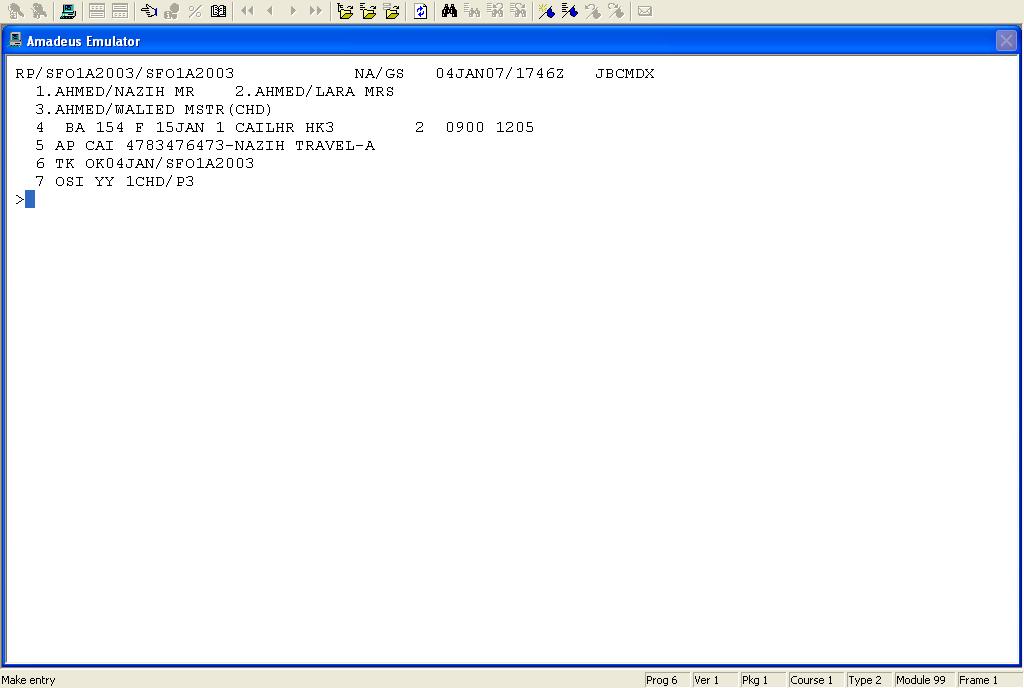Screen dimensions: 1024x688
Task: Click passenger name 2.AHMED/LARA MRS
Action: tap(315, 91)
